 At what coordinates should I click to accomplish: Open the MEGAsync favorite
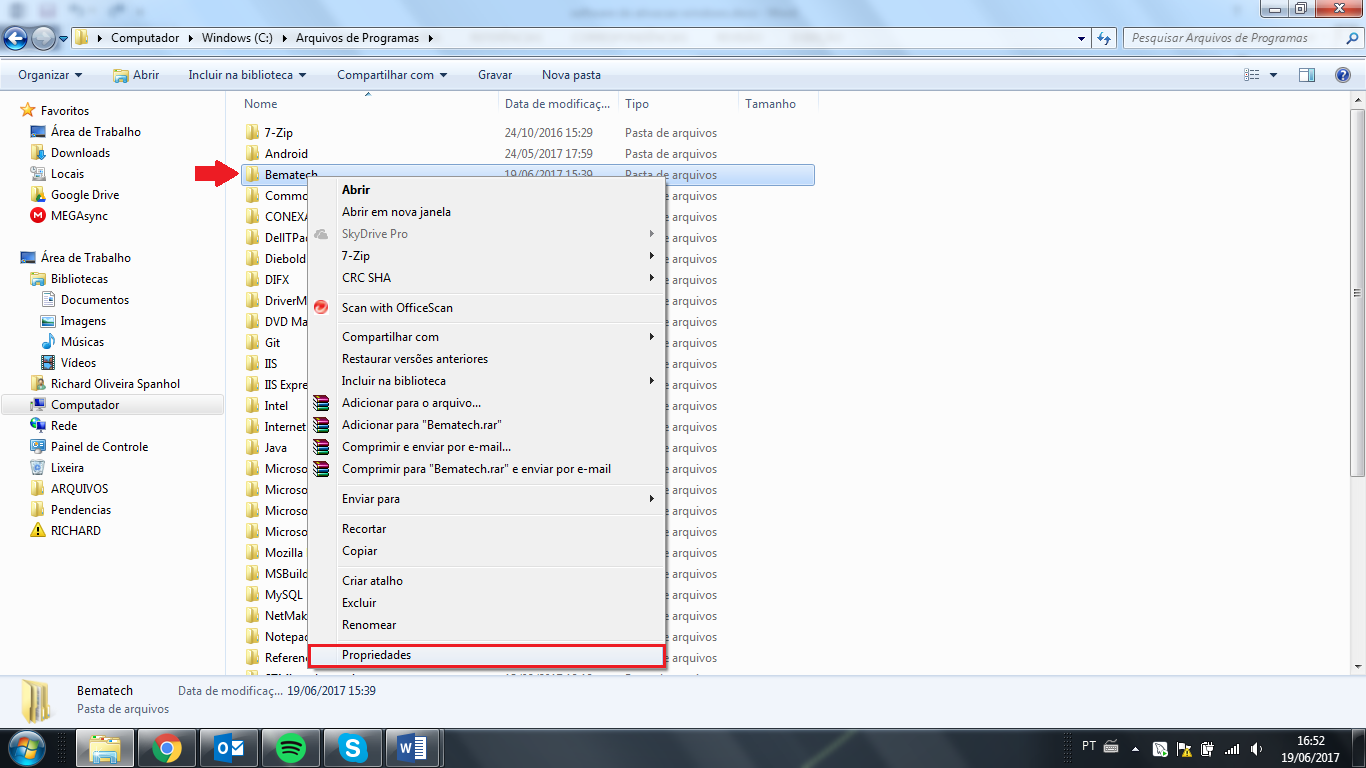[78, 216]
